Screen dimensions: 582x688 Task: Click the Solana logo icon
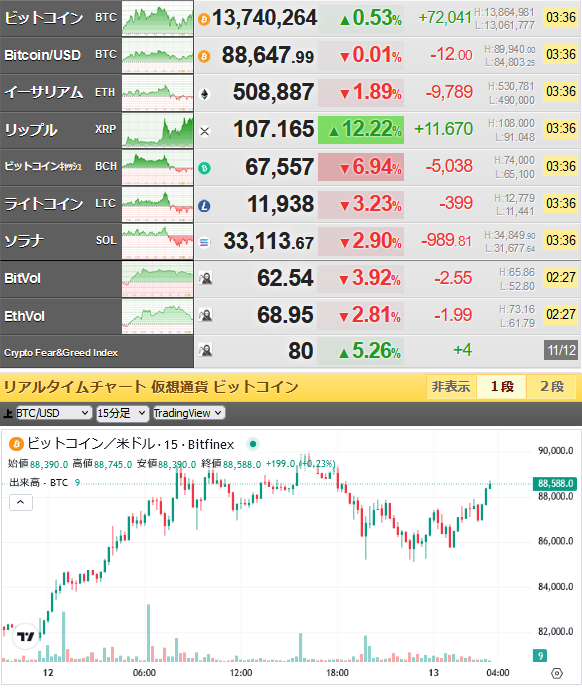pos(204,242)
